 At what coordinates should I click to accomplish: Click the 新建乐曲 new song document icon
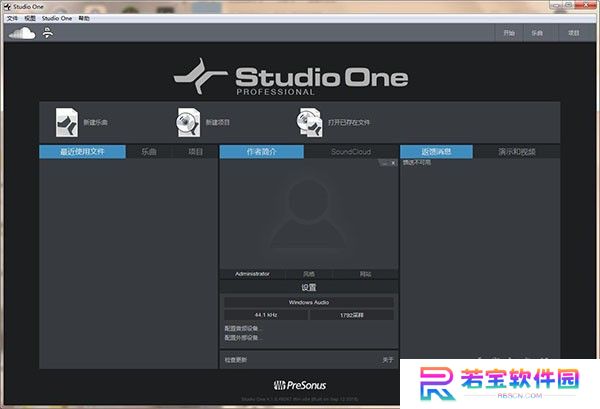[x=67, y=122]
